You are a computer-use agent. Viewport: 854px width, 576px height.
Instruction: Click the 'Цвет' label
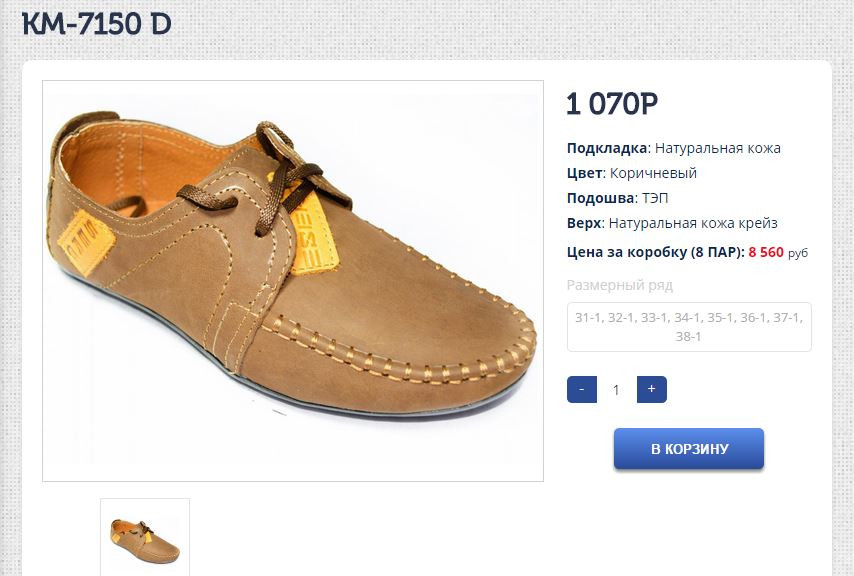tap(584, 173)
